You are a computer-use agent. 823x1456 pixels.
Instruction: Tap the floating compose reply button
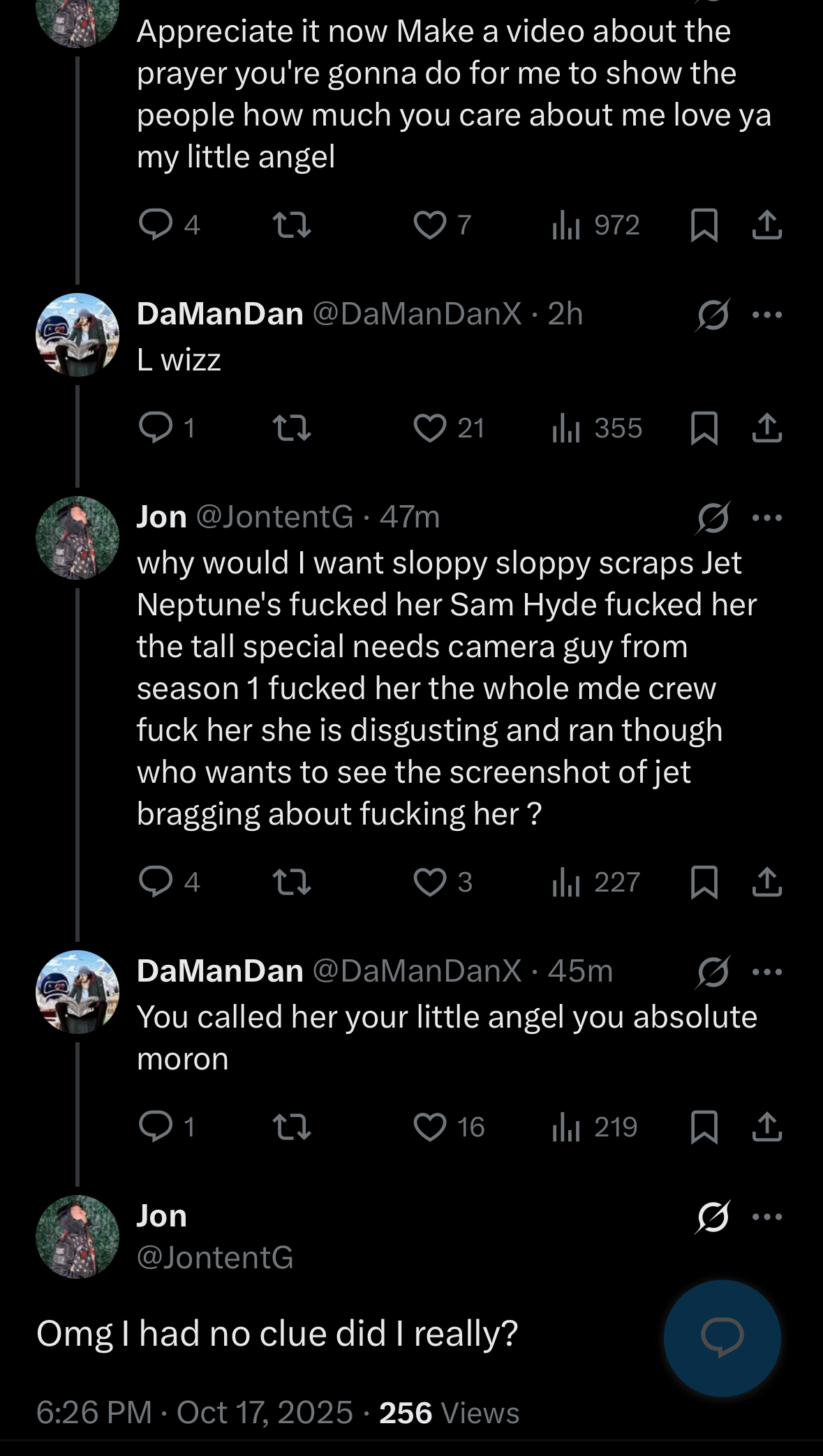[x=722, y=1337]
